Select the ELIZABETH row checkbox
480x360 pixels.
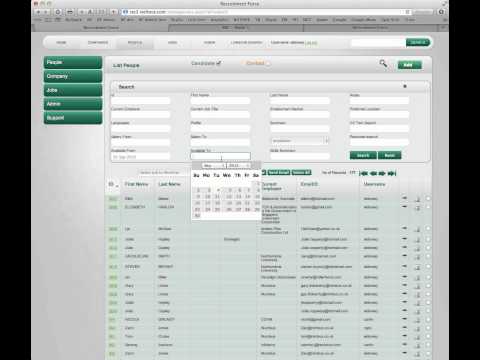pyautogui.click(x=428, y=207)
